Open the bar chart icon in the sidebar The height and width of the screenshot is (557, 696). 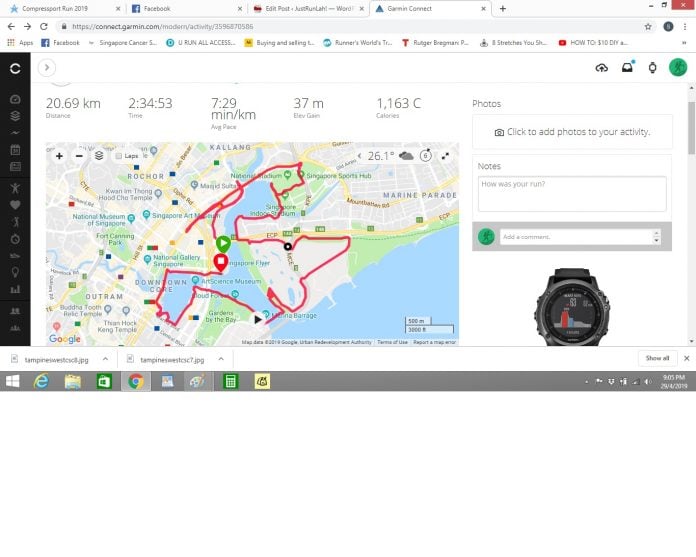click(15, 289)
